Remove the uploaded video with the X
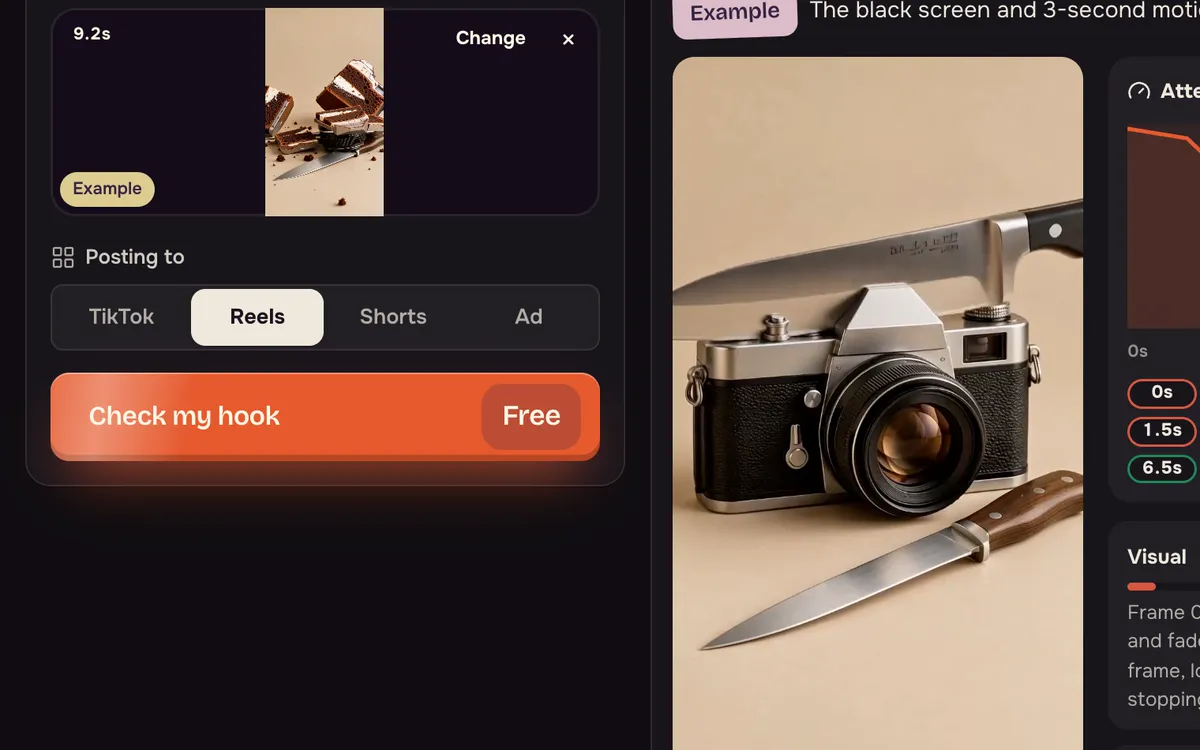The height and width of the screenshot is (750, 1200). click(568, 39)
